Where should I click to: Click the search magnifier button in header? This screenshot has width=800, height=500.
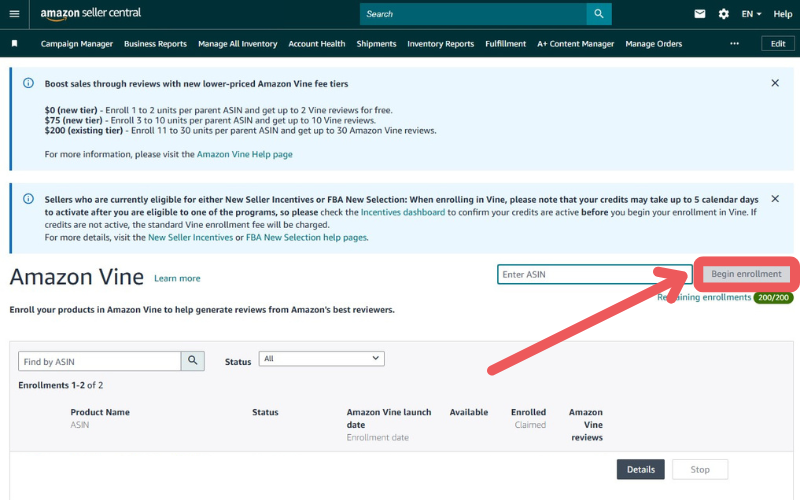(599, 14)
